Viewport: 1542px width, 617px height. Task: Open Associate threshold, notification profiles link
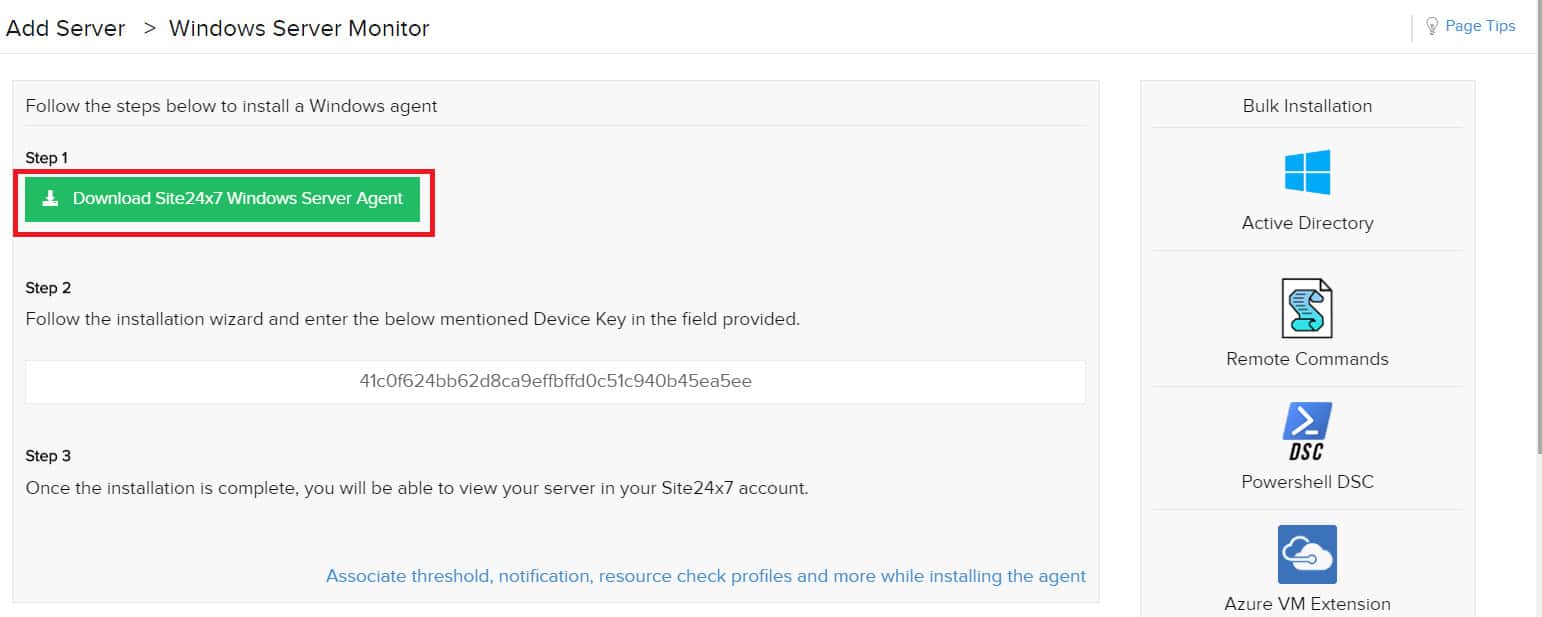705,576
